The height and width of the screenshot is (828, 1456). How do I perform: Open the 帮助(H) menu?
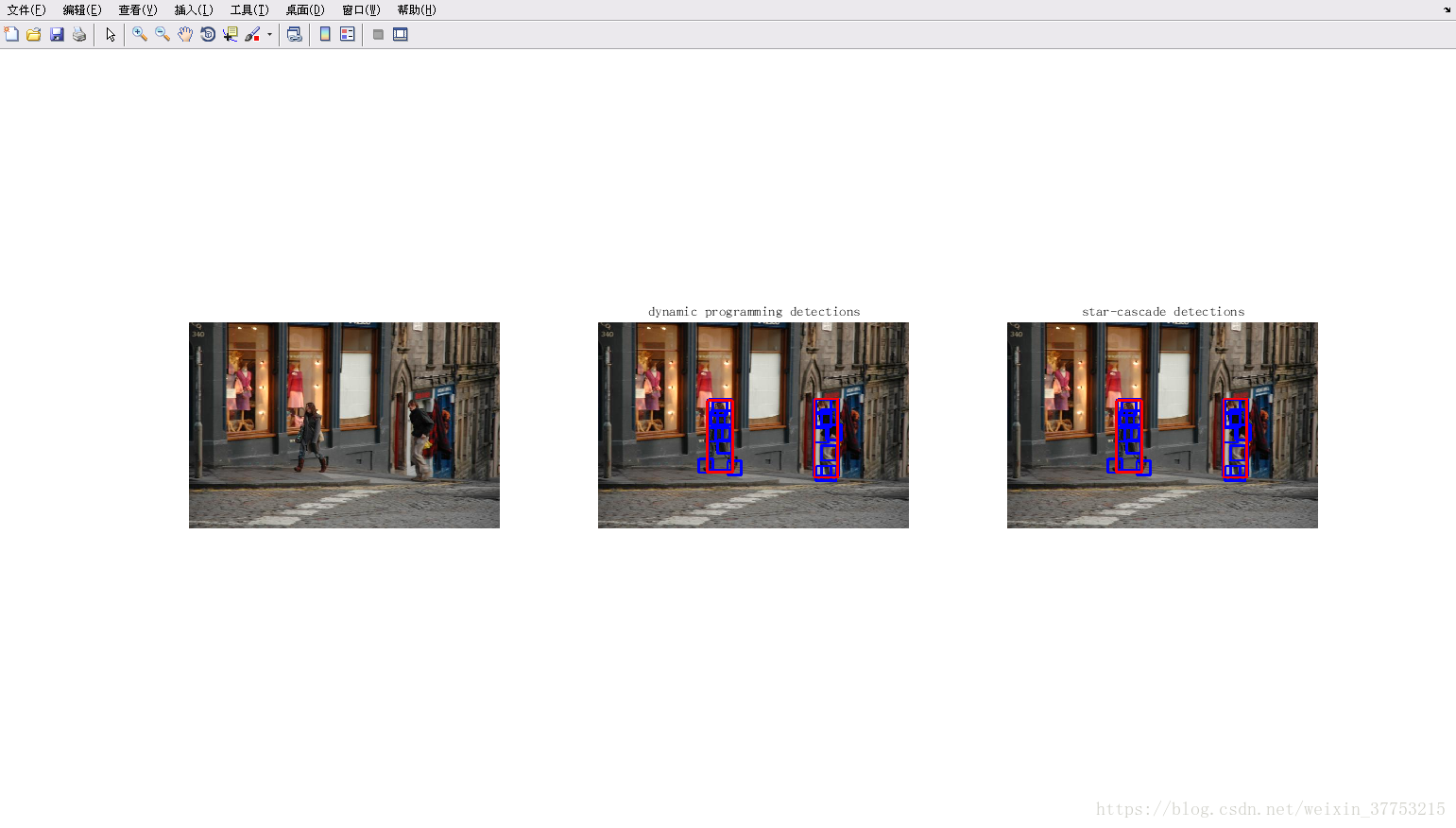click(417, 10)
